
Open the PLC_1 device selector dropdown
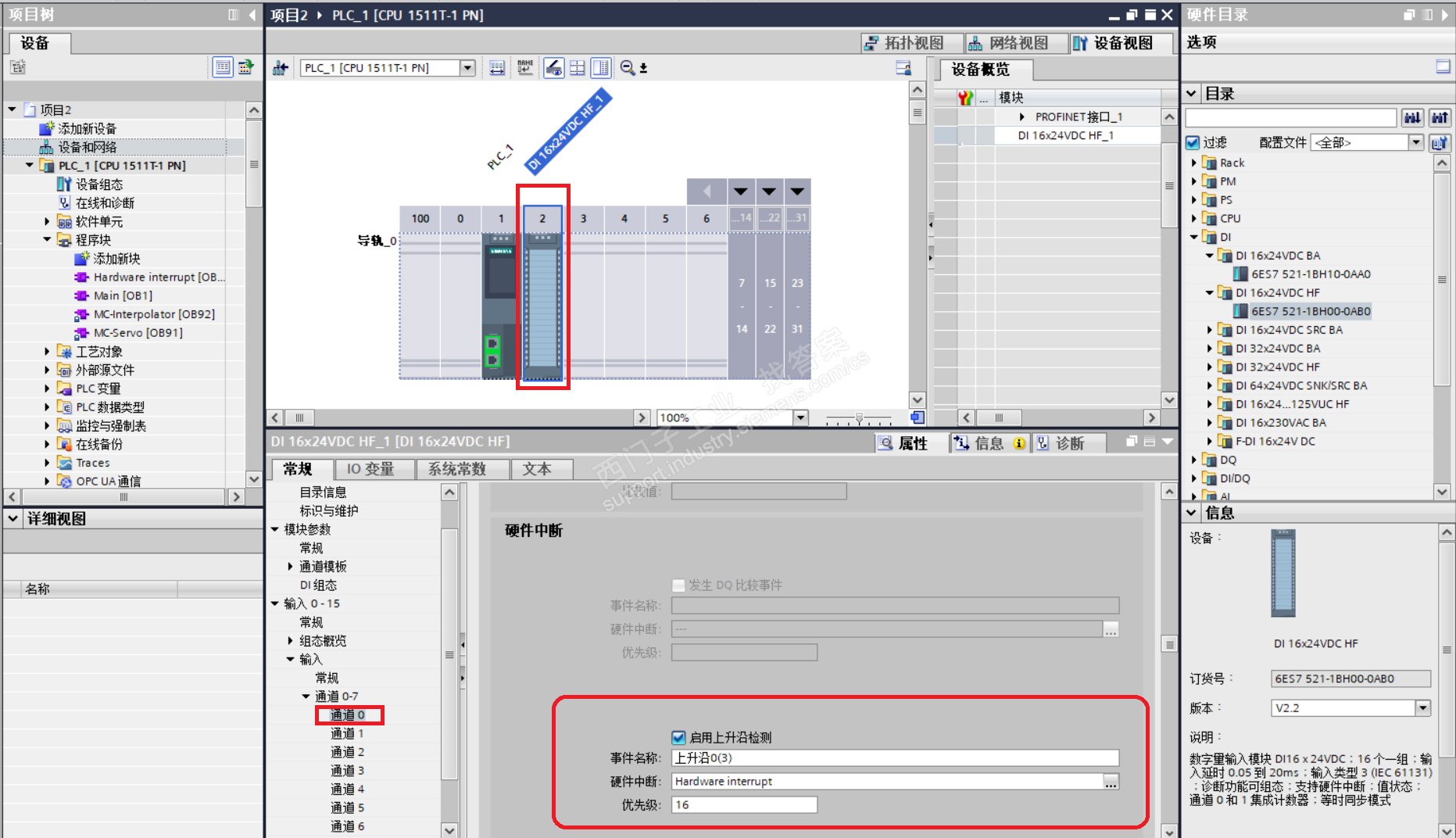tap(467, 68)
